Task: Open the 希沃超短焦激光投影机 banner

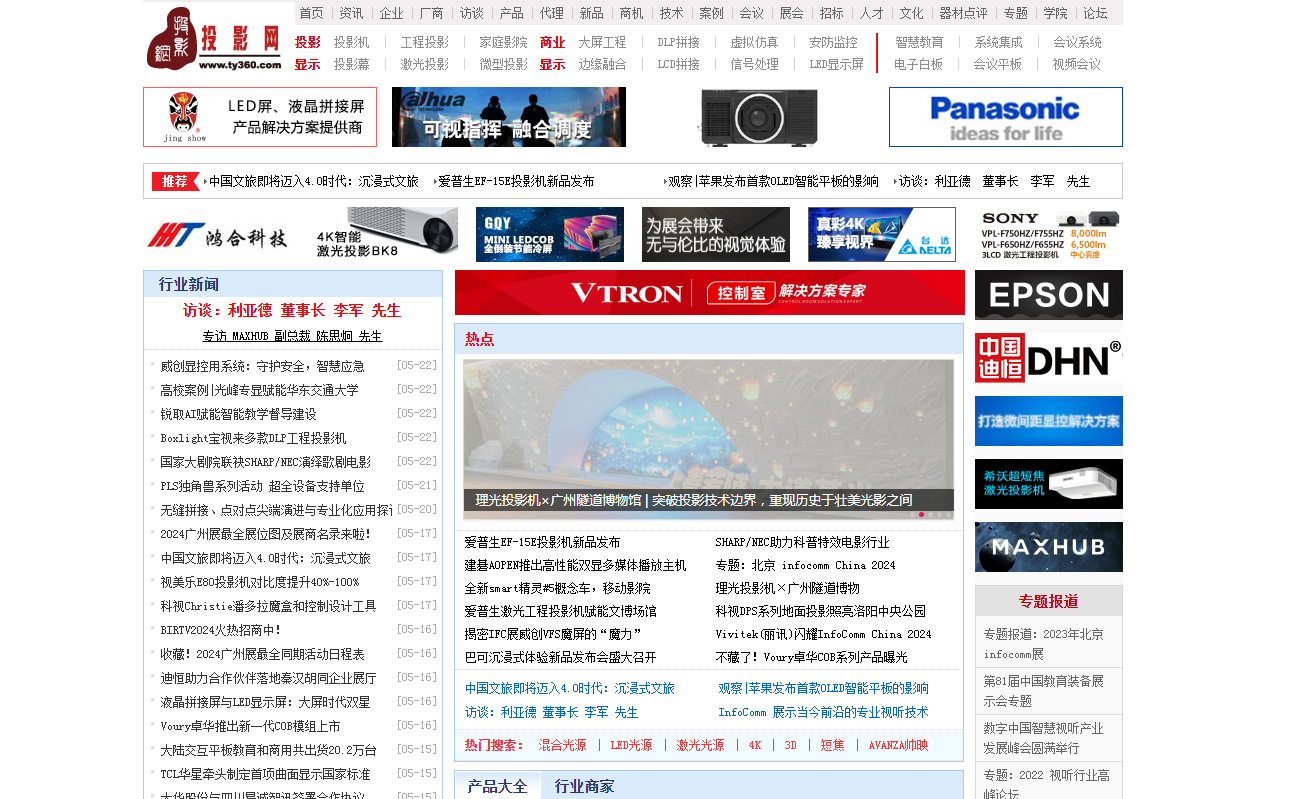Action: [1049, 484]
